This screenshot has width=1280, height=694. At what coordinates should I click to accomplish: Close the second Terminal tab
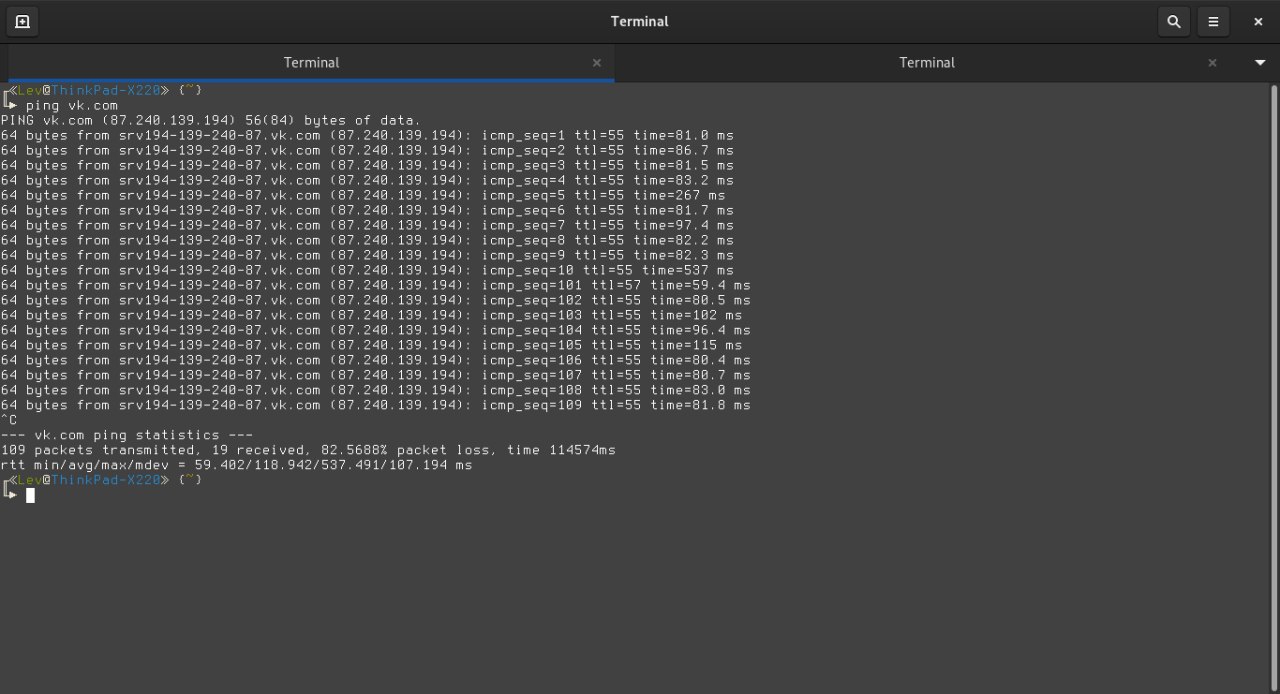[1212, 62]
